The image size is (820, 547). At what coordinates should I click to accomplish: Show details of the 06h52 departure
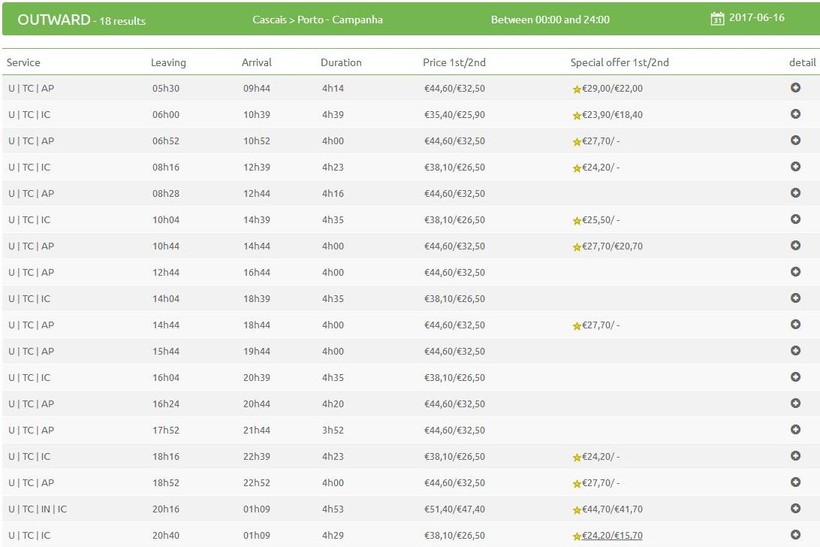(795, 140)
